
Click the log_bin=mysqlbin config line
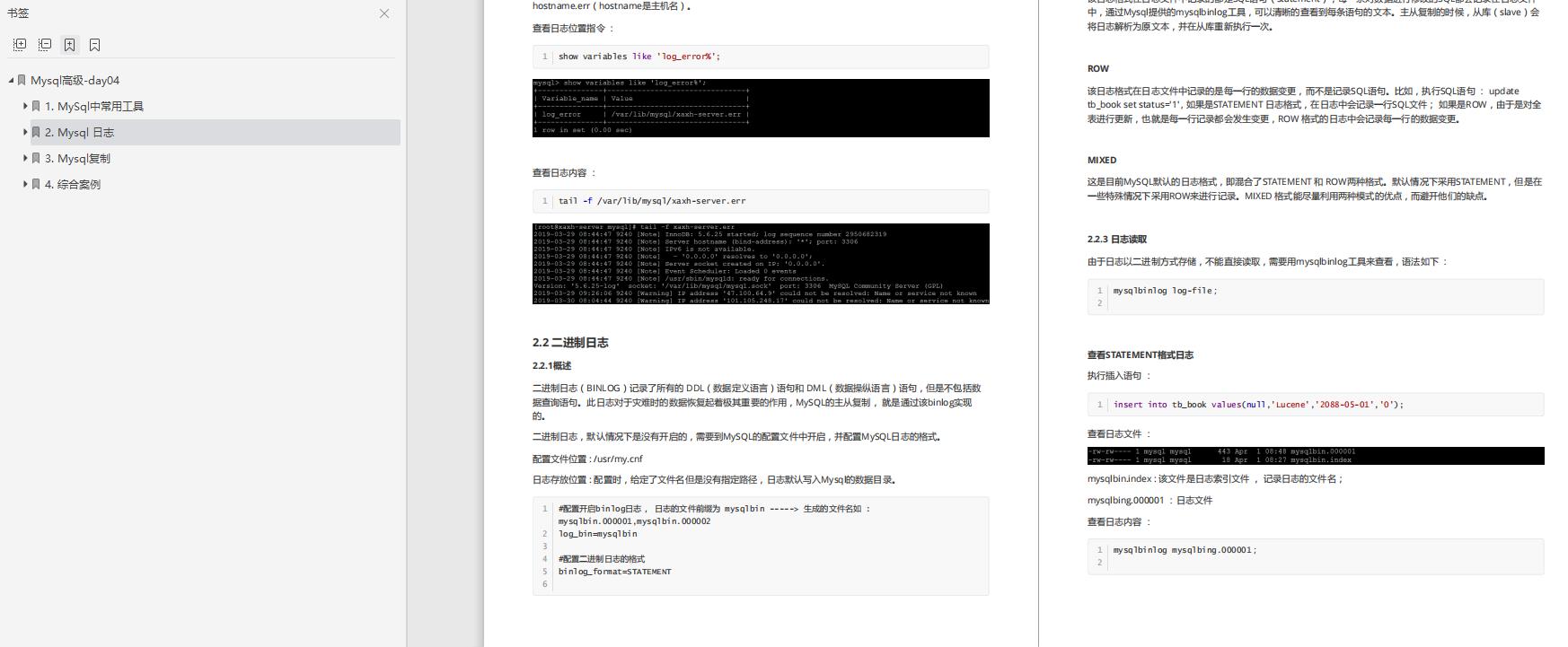point(598,534)
